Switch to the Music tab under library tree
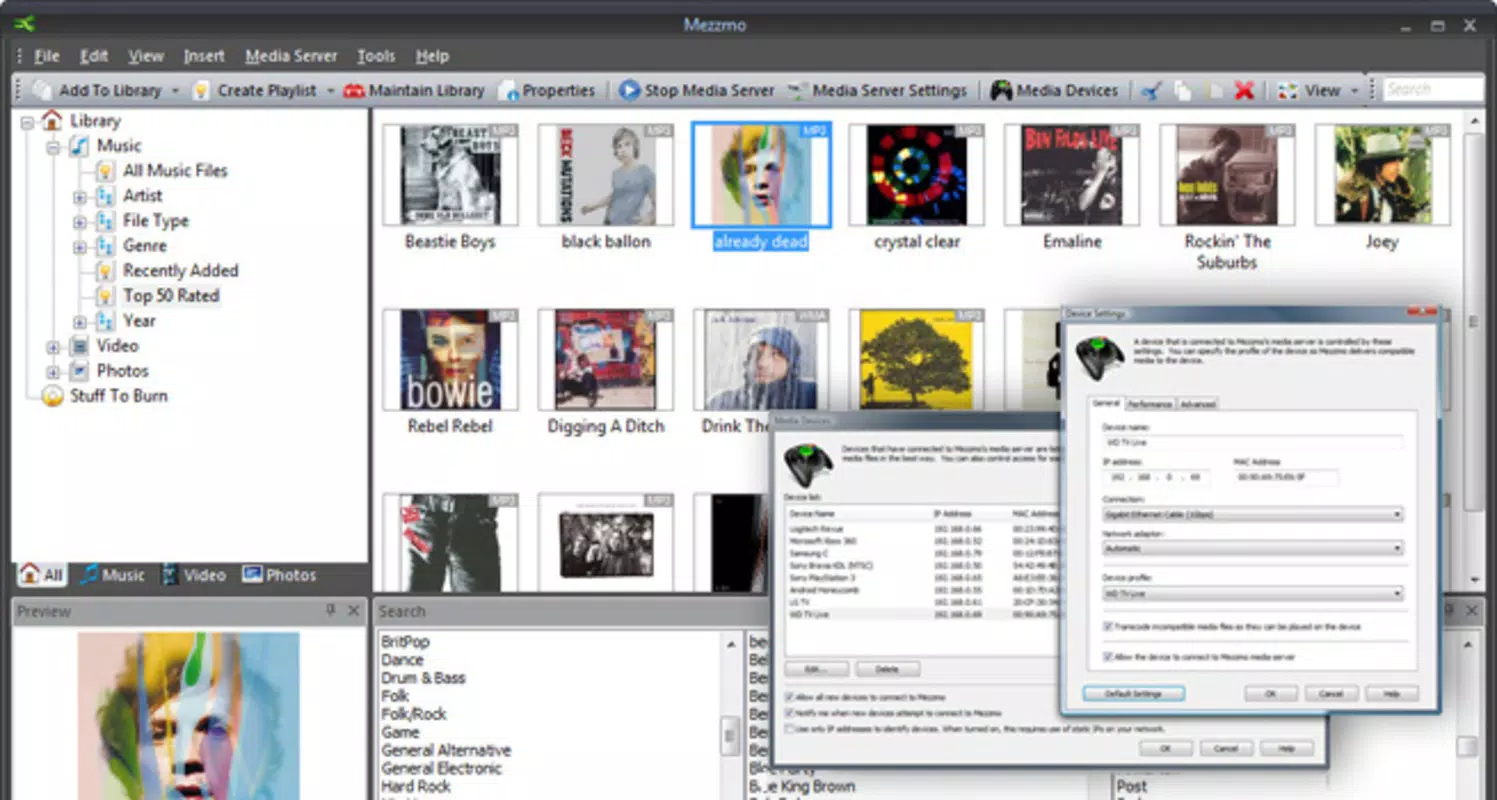1497x800 pixels. pos(113,575)
